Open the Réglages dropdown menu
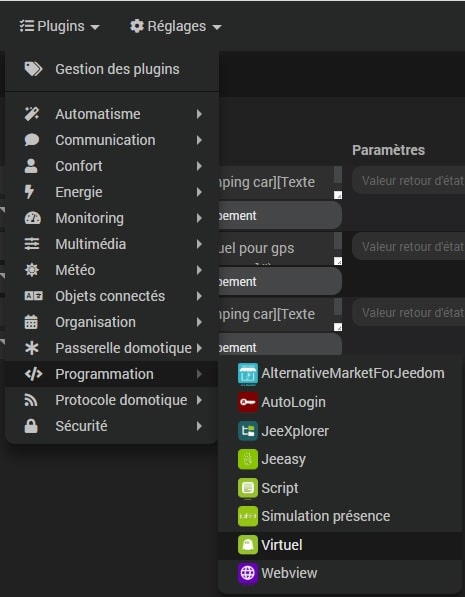Screen dimensions: 465x597 pyautogui.click(x=176, y=26)
